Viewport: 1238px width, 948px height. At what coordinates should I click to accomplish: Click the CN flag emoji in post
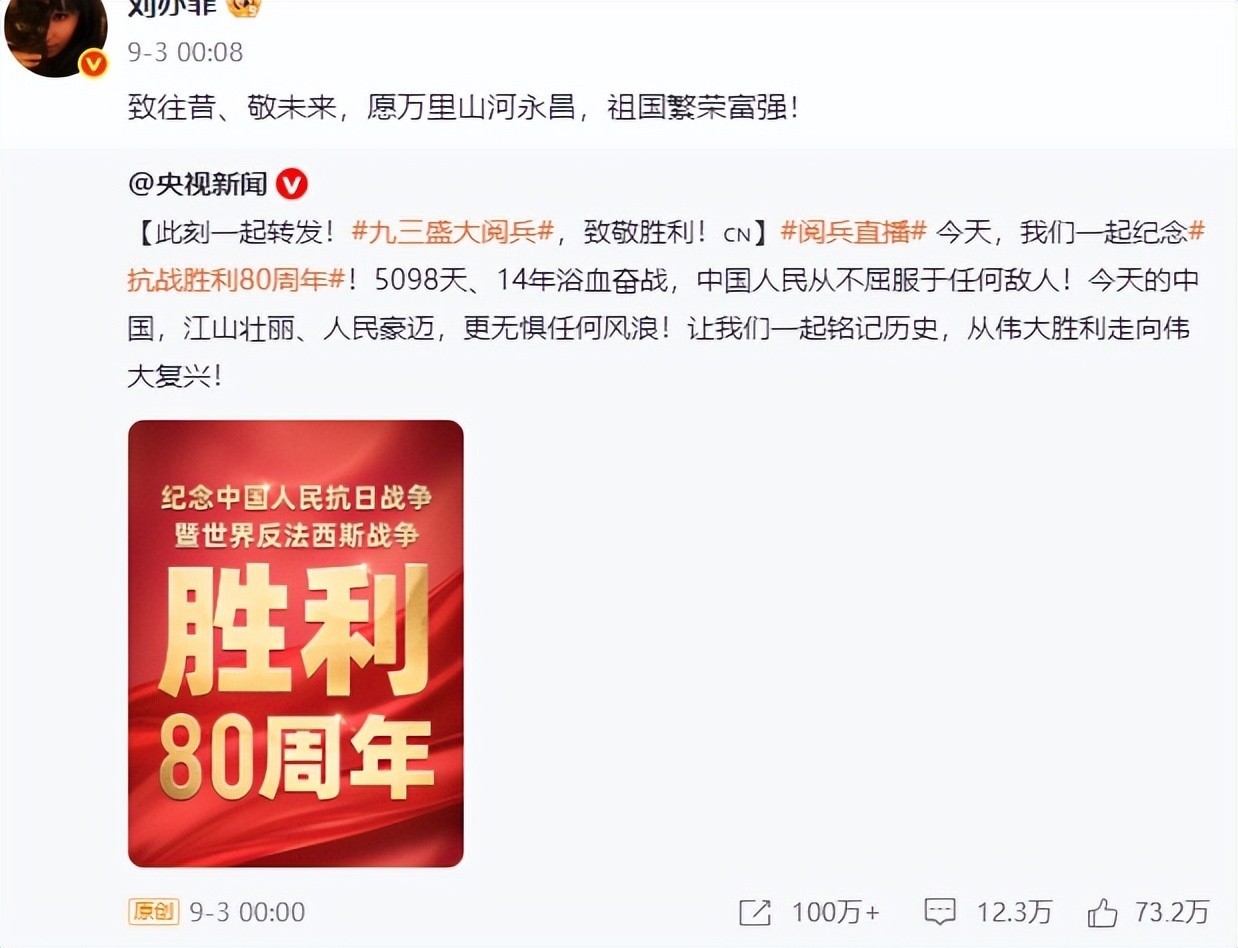736,235
